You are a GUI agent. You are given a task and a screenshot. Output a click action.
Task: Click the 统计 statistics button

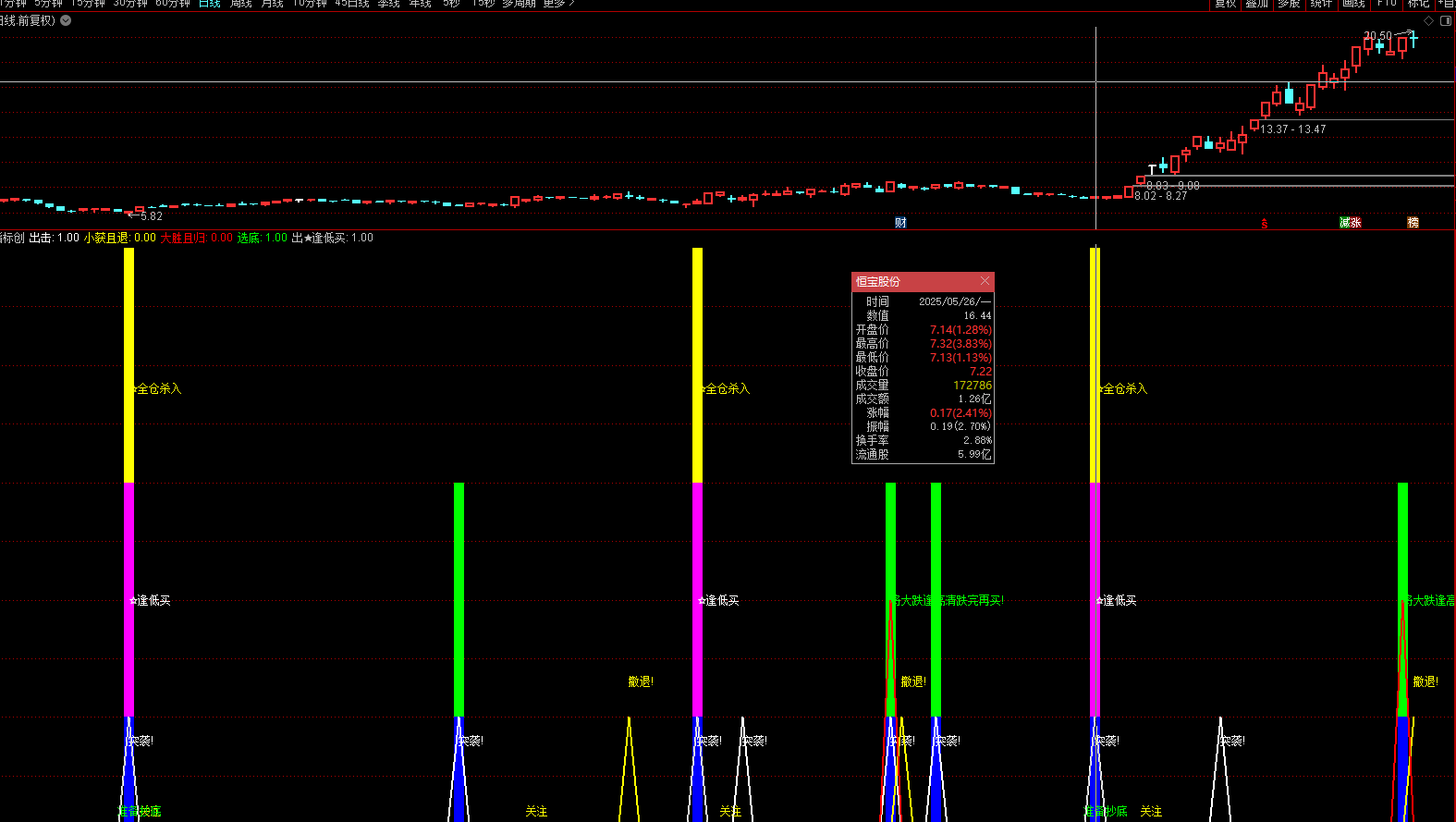click(x=1321, y=4)
